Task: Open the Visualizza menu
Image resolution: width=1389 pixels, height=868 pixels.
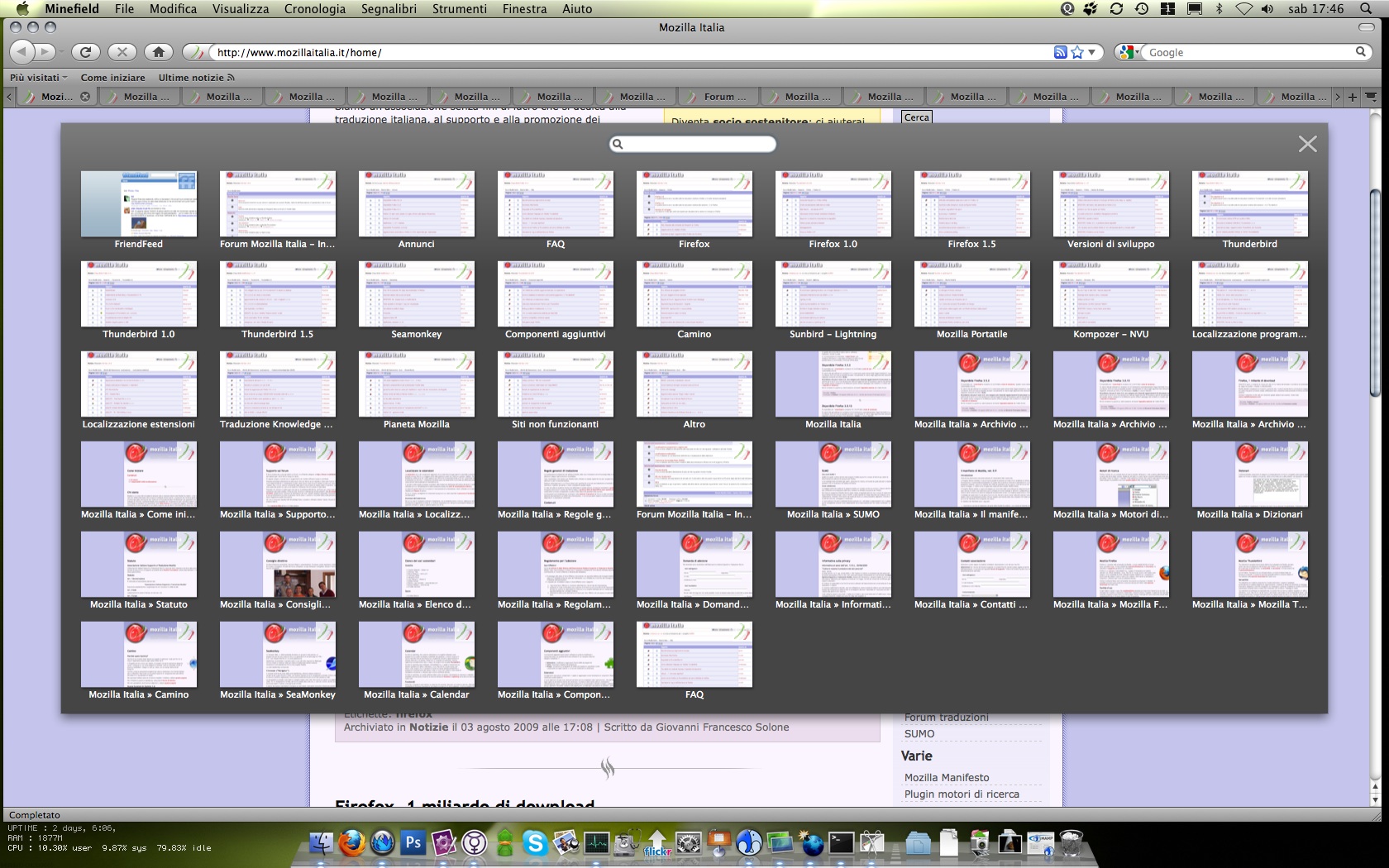Action: (241, 8)
